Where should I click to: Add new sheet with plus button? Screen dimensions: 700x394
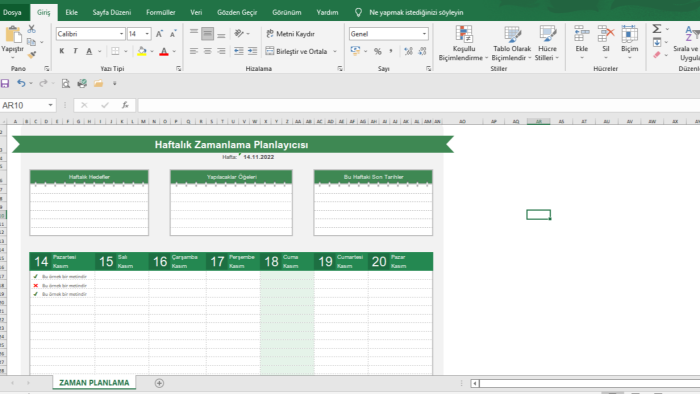tap(159, 383)
